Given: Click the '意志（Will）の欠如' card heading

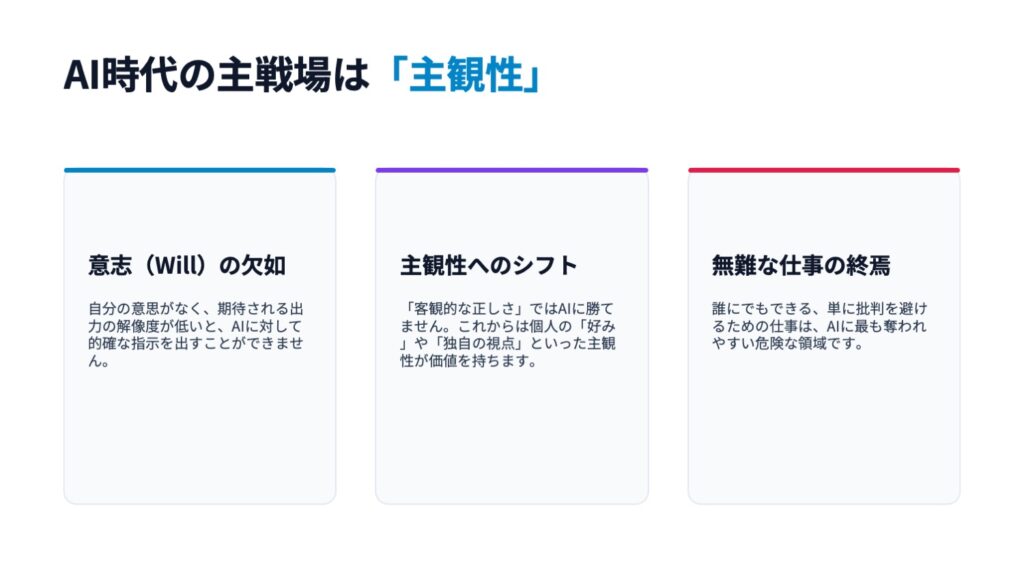Looking at the screenshot, I should pyautogui.click(x=187, y=265).
